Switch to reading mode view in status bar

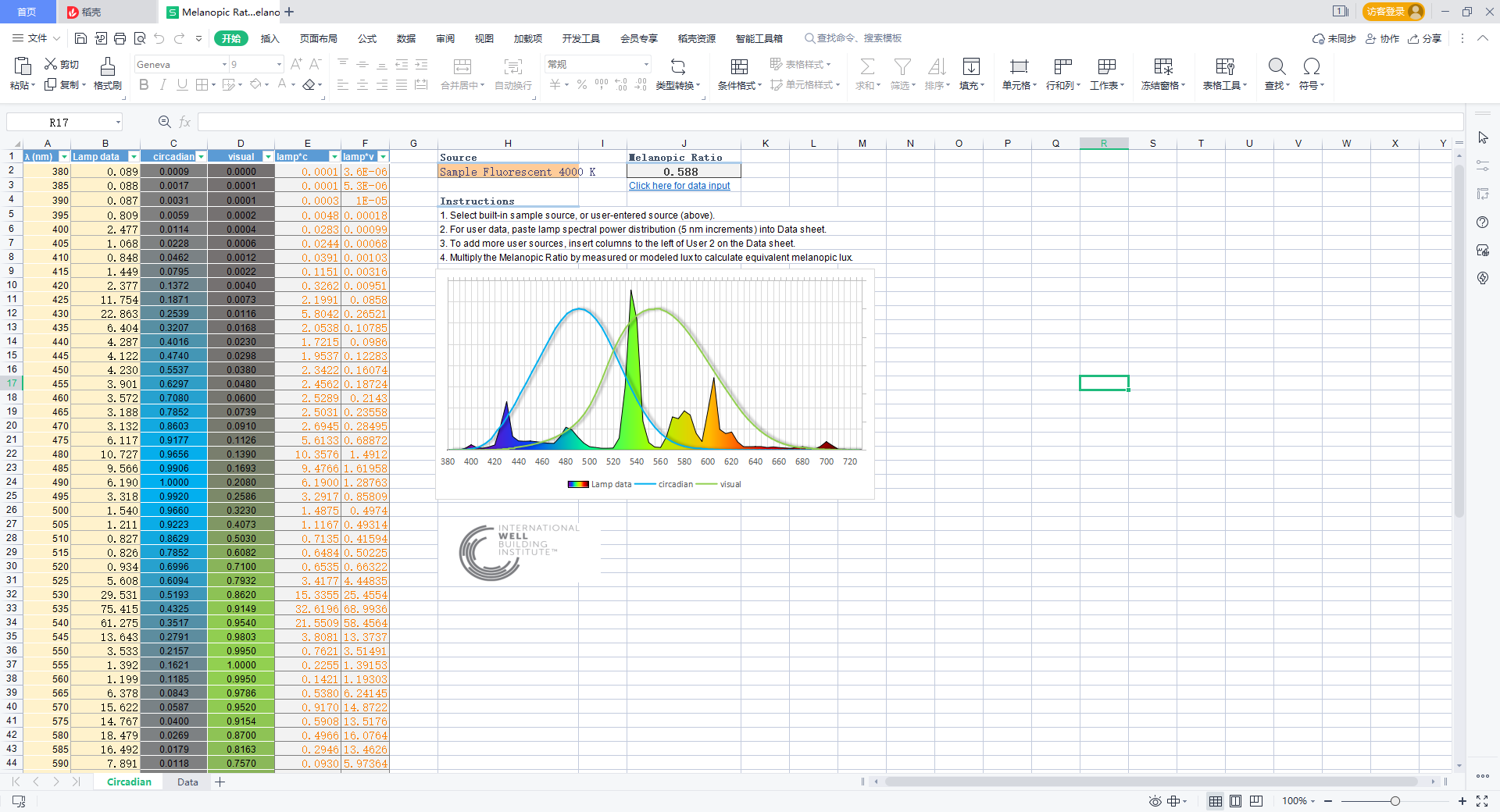point(1256,801)
